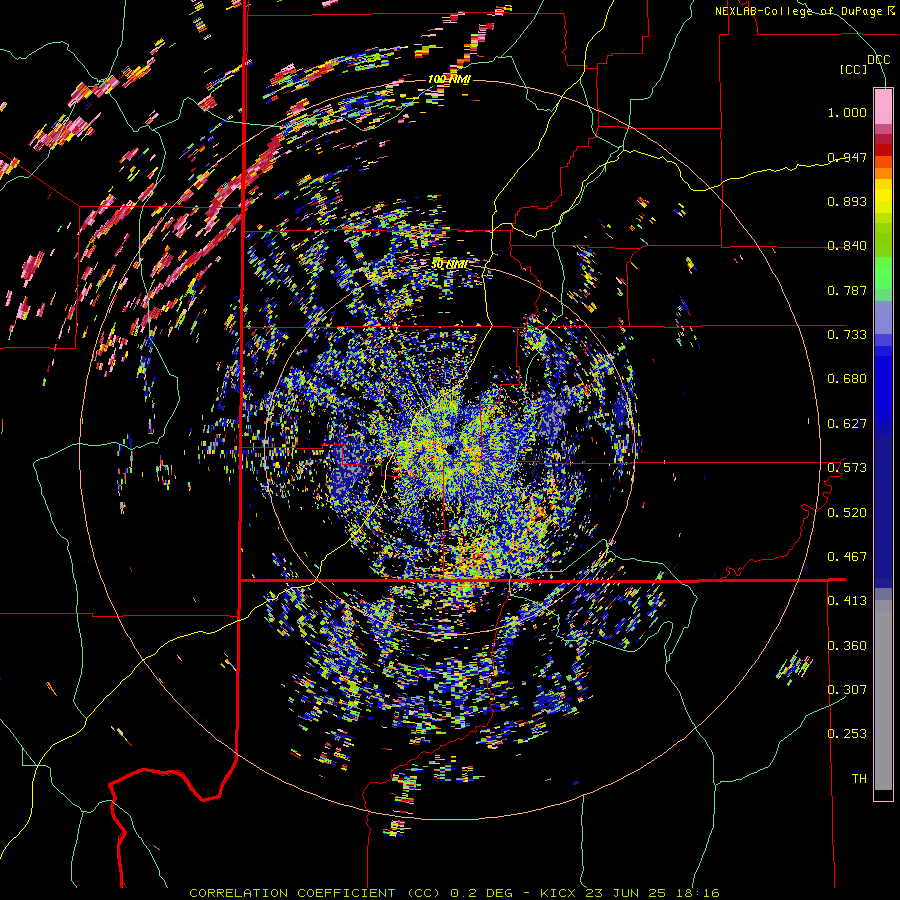900x900 pixels.
Task: Select the 0.893 legend value
Action: [847, 201]
